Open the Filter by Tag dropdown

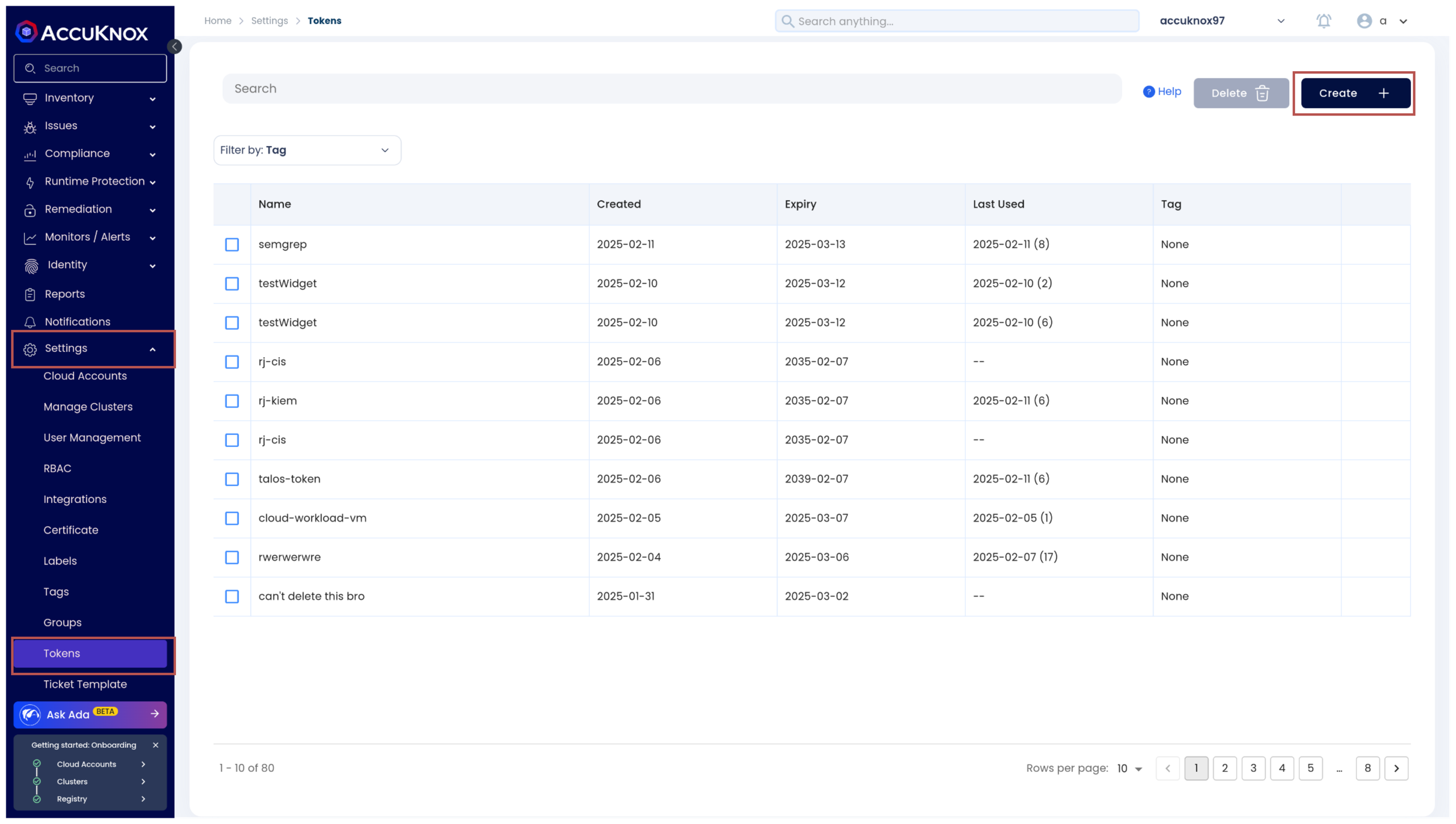point(307,150)
